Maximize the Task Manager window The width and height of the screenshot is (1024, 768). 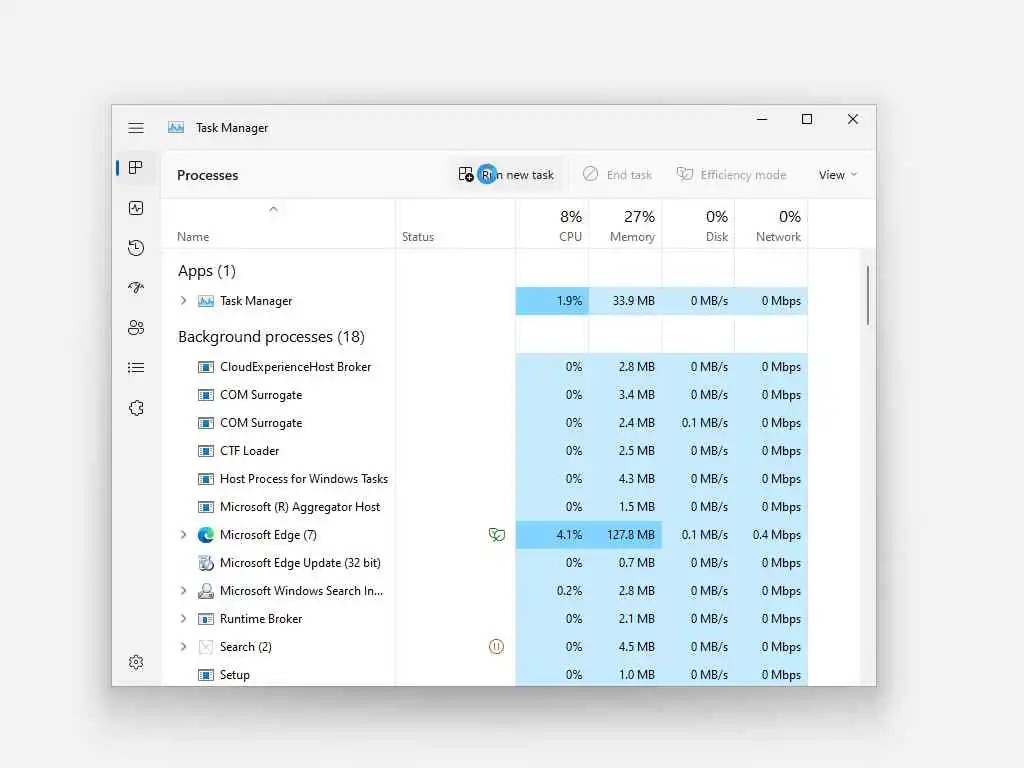click(807, 119)
